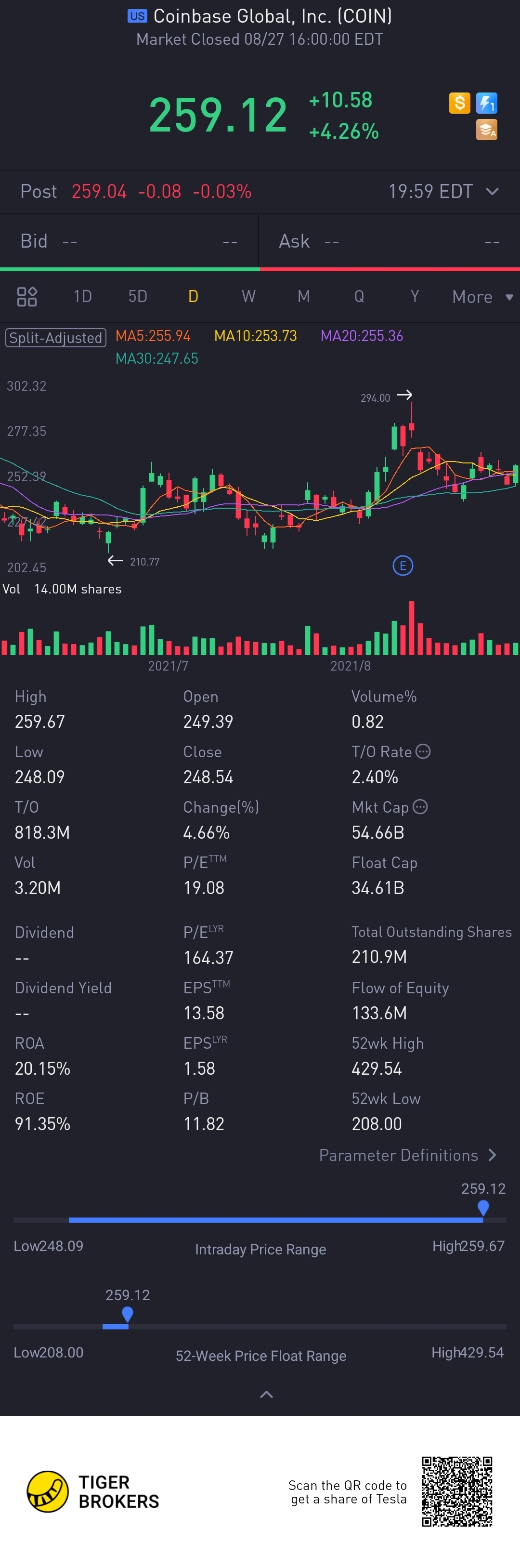Tap the earnings 'E' marker on chart

click(403, 566)
